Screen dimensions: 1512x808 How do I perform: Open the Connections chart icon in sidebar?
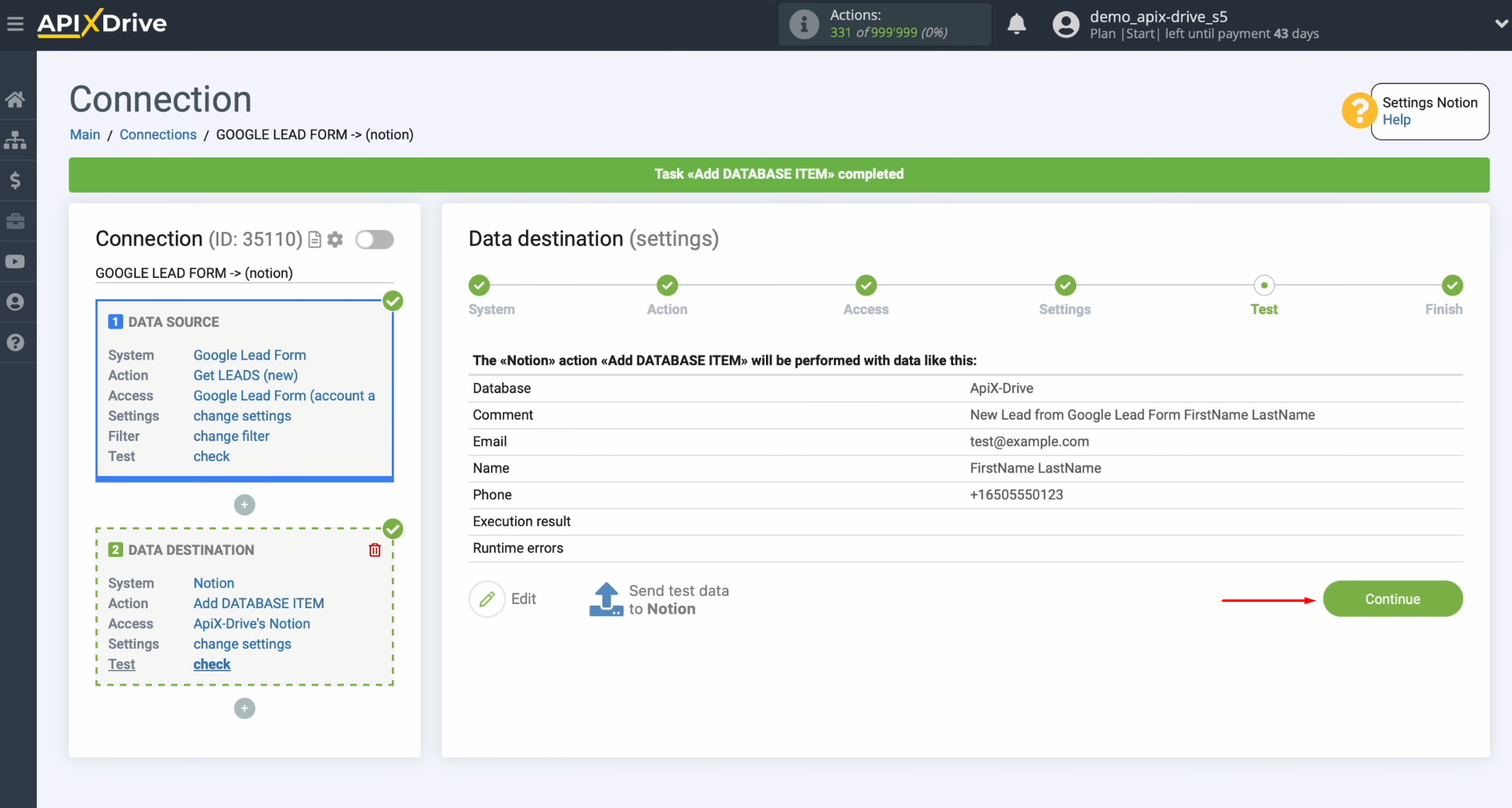click(16, 140)
